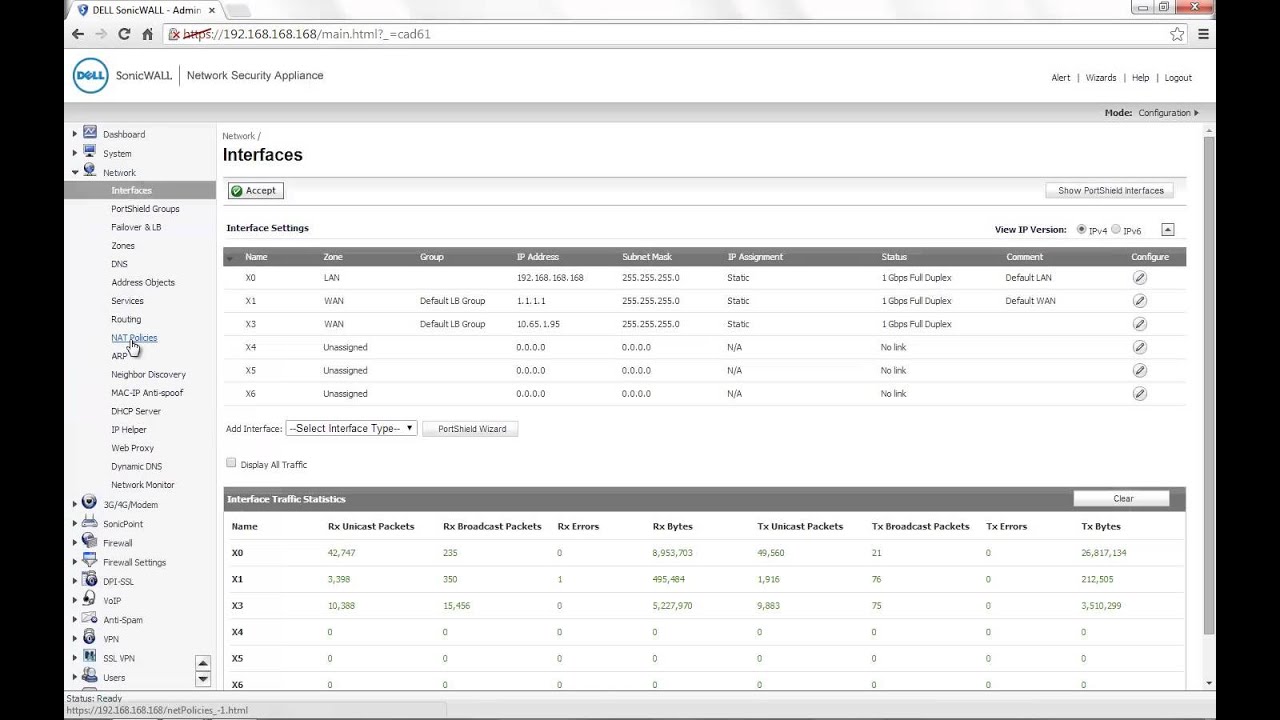Expand the System tree node
This screenshot has width=1280, height=720.
pyautogui.click(x=74, y=153)
